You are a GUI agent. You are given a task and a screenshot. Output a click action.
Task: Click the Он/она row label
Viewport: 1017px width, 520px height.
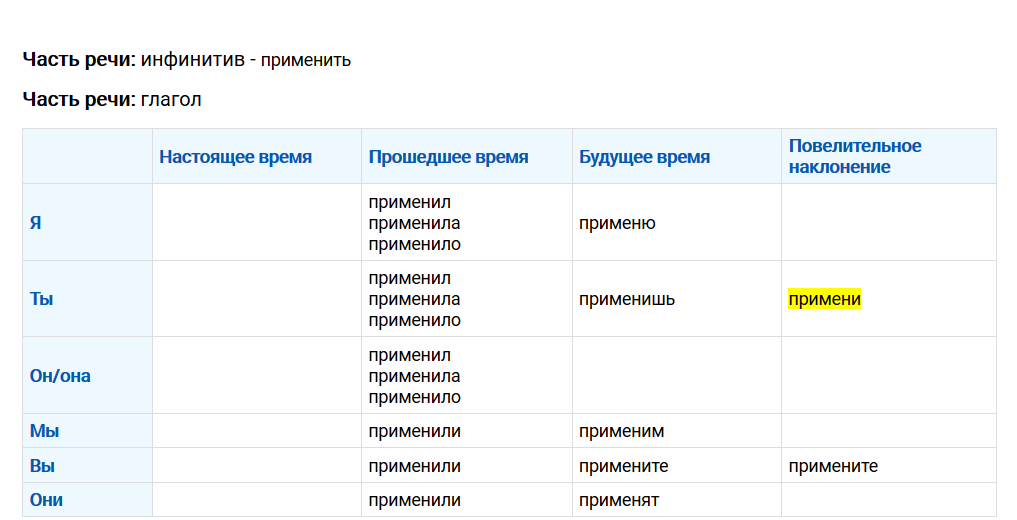click(x=60, y=375)
